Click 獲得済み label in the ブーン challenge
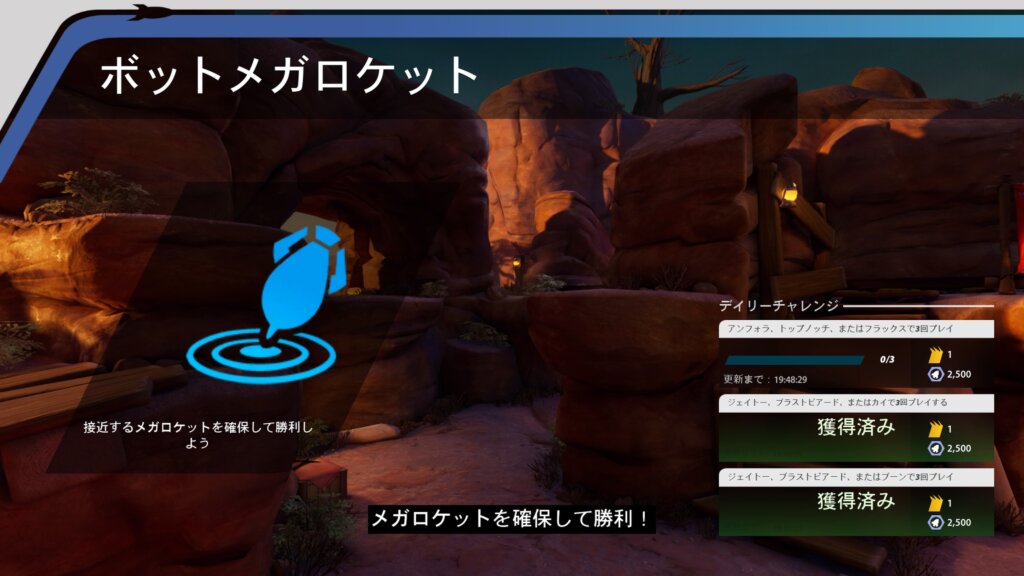Viewport: 1024px width, 576px height. click(856, 501)
